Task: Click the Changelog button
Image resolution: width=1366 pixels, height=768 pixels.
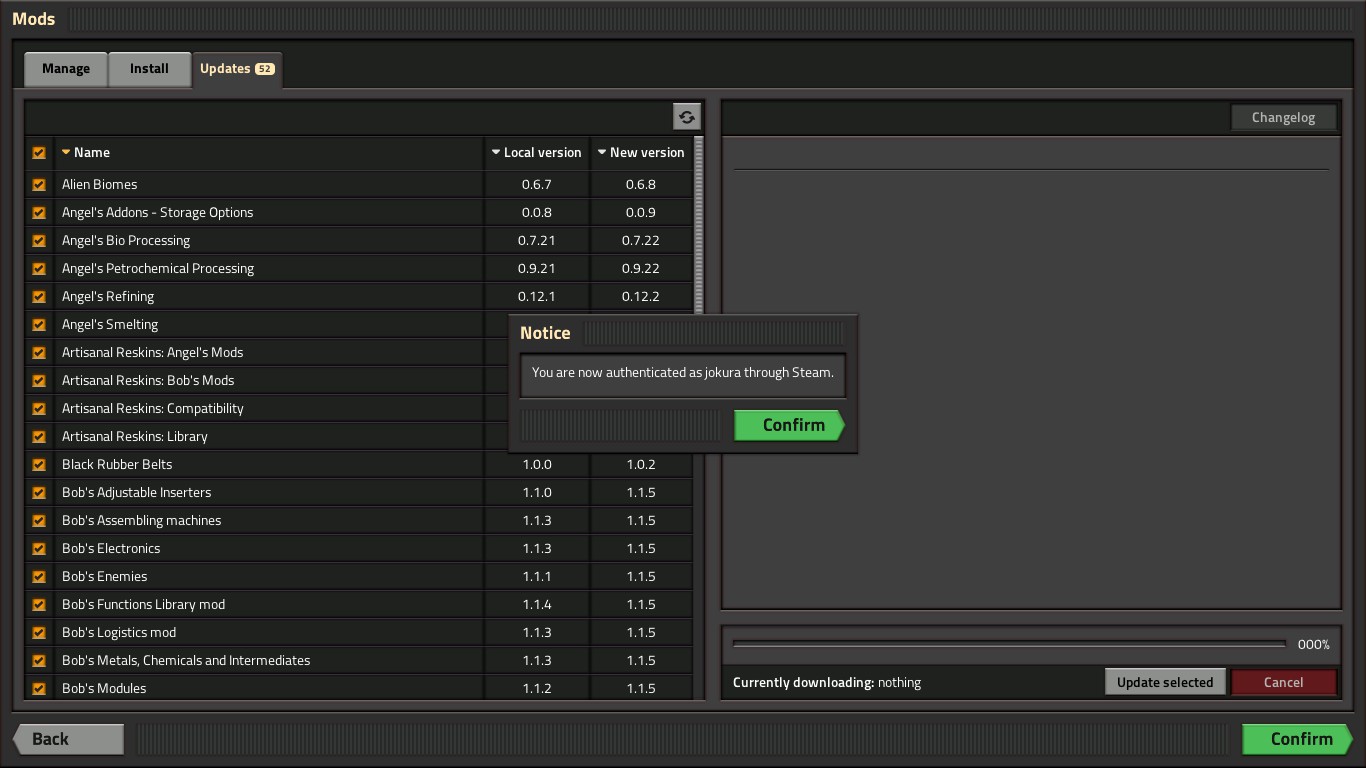Action: click(1283, 117)
